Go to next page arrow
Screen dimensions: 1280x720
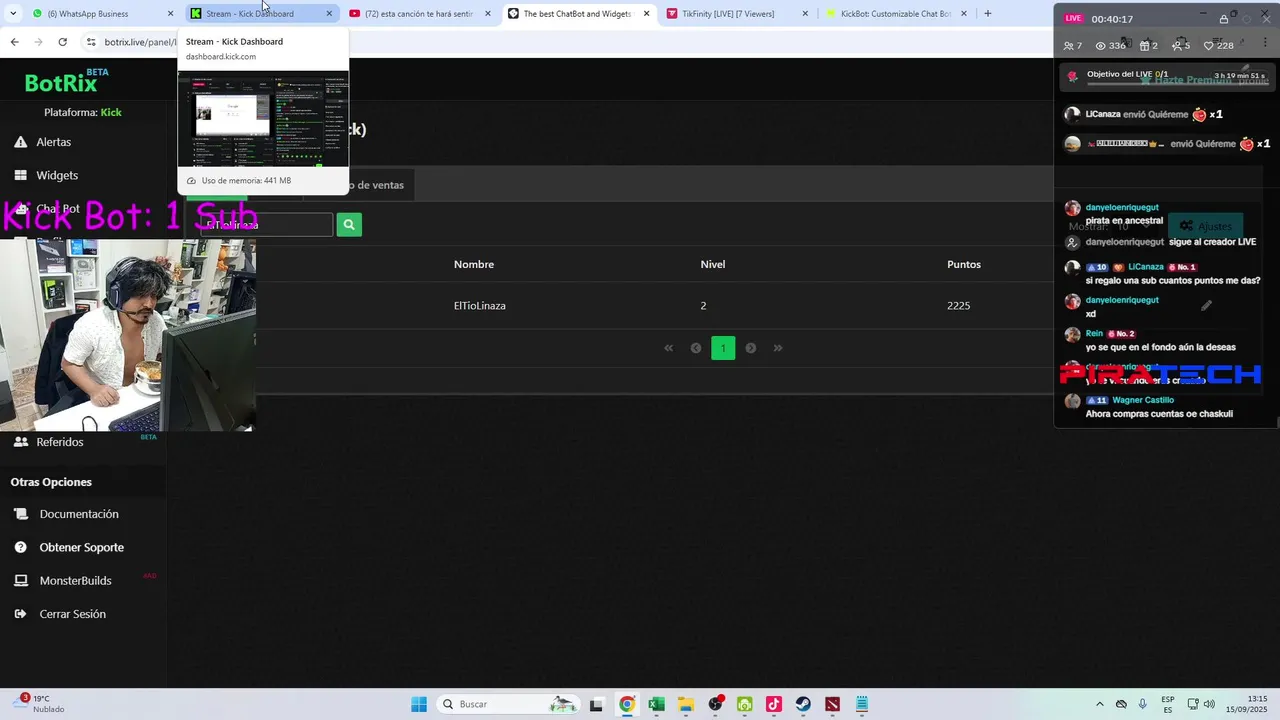tap(751, 348)
